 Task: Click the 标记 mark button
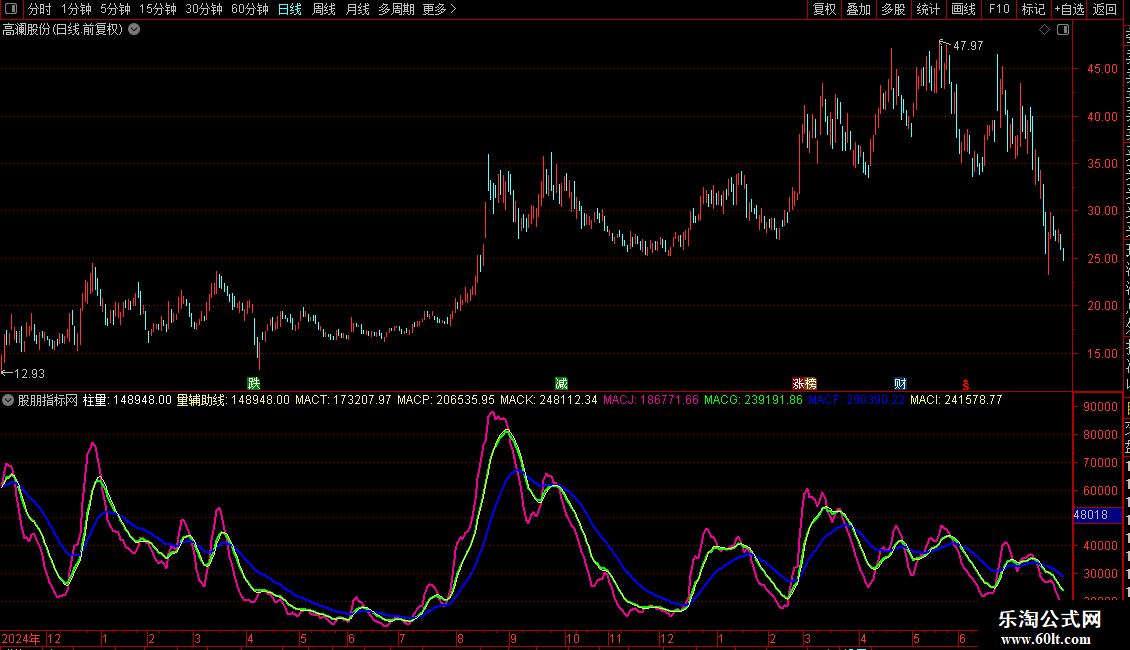(x=1033, y=9)
